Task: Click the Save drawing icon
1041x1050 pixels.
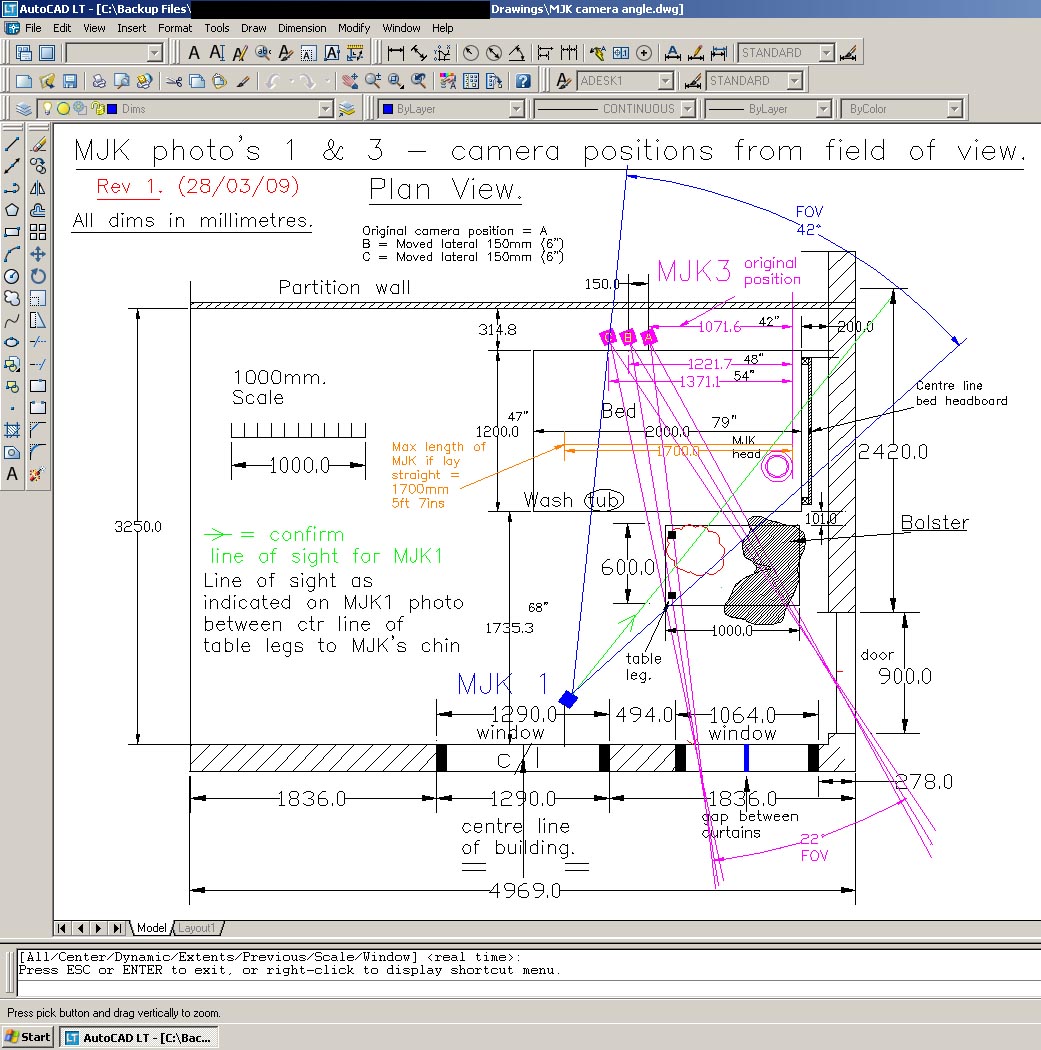Action: tap(70, 81)
